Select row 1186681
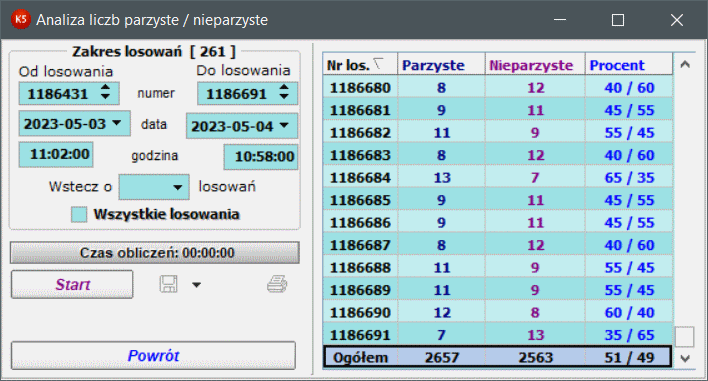 click(498, 110)
